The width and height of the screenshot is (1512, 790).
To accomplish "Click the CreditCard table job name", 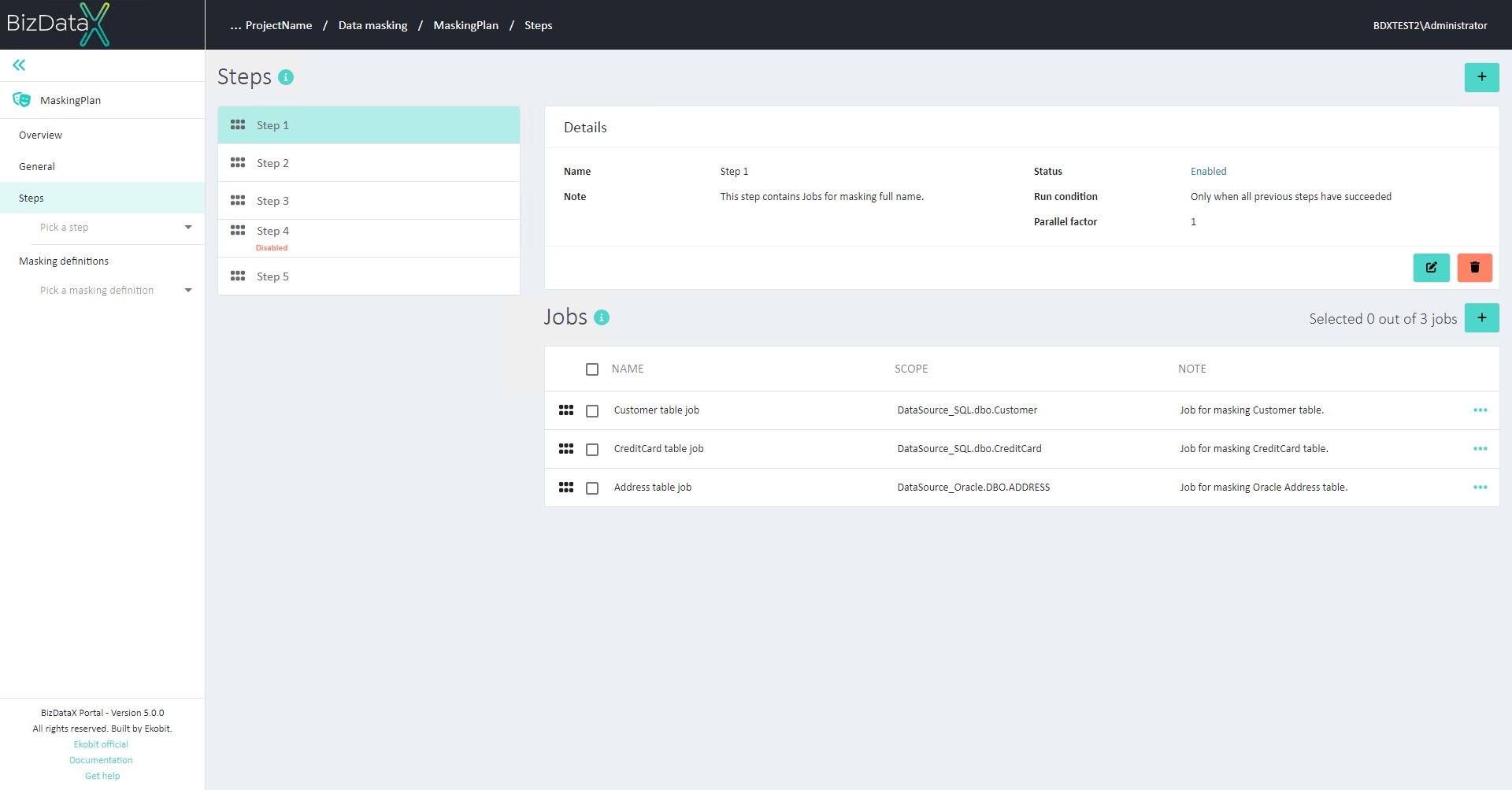I will [658, 448].
